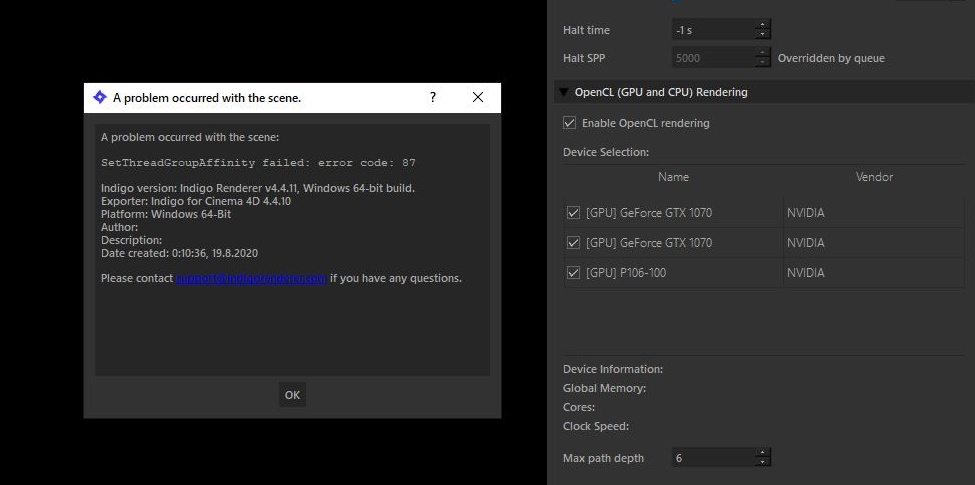The width and height of the screenshot is (975, 485).
Task: Click the help question mark button
Action: [433, 98]
